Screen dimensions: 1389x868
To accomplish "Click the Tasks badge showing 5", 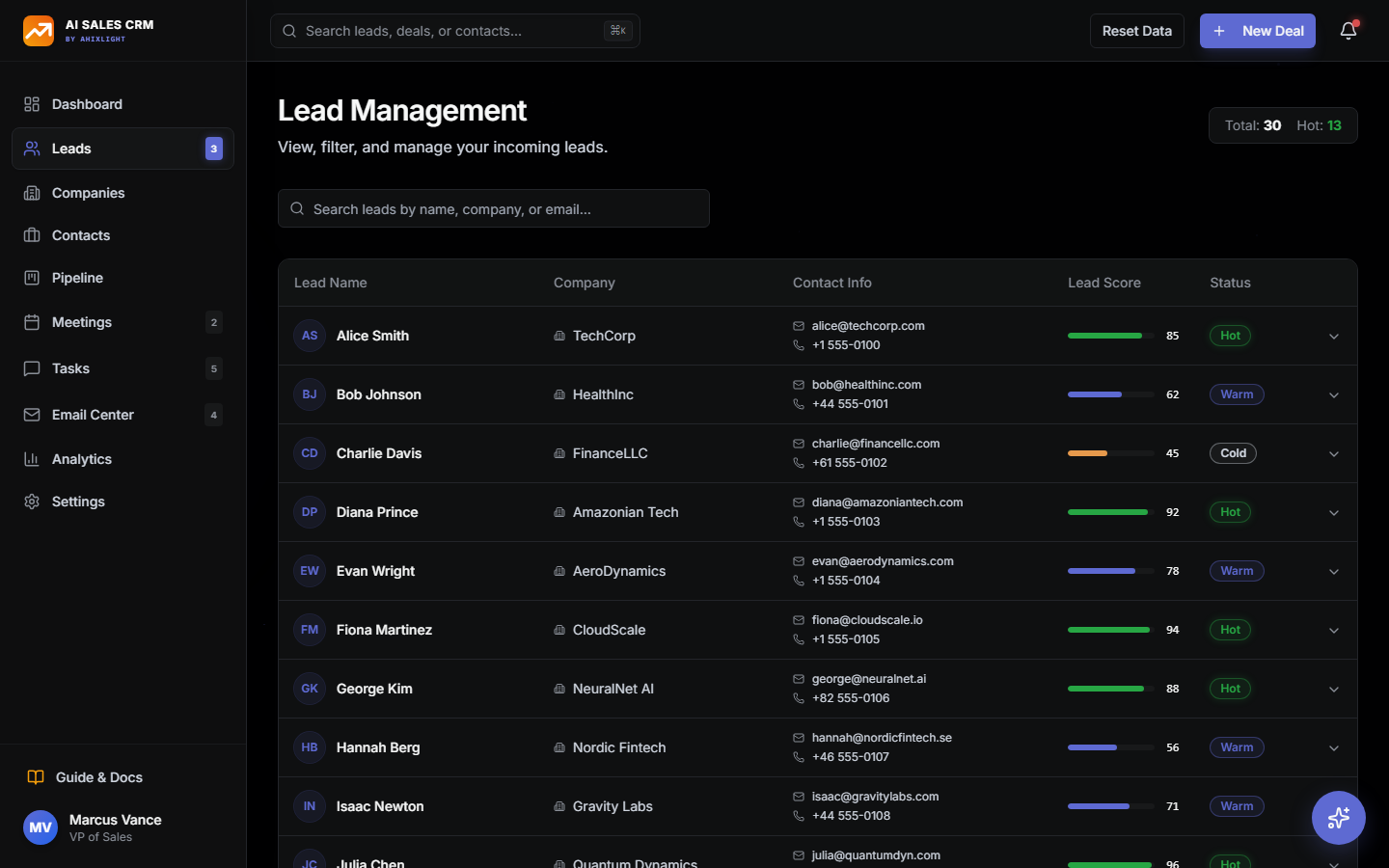I will (214, 368).
